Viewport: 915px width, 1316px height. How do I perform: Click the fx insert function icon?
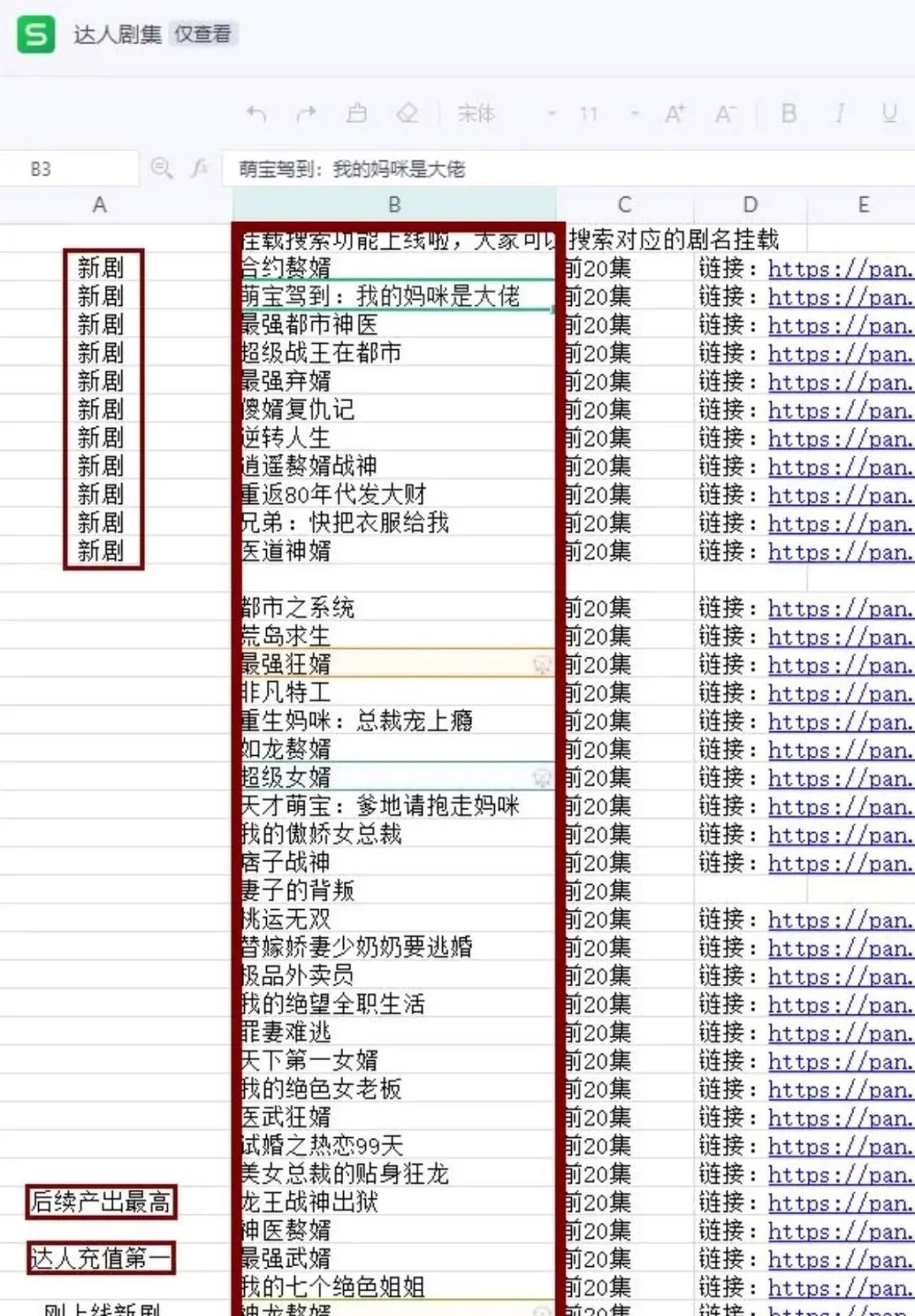(200, 169)
